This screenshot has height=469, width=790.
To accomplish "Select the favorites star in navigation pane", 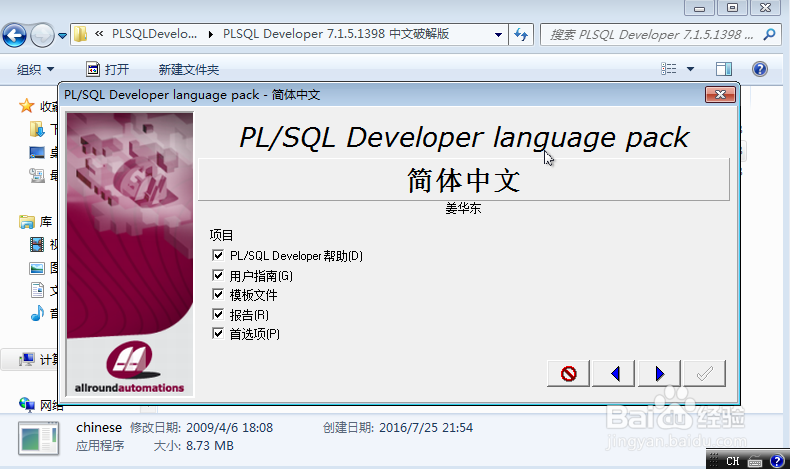I will pos(26,106).
